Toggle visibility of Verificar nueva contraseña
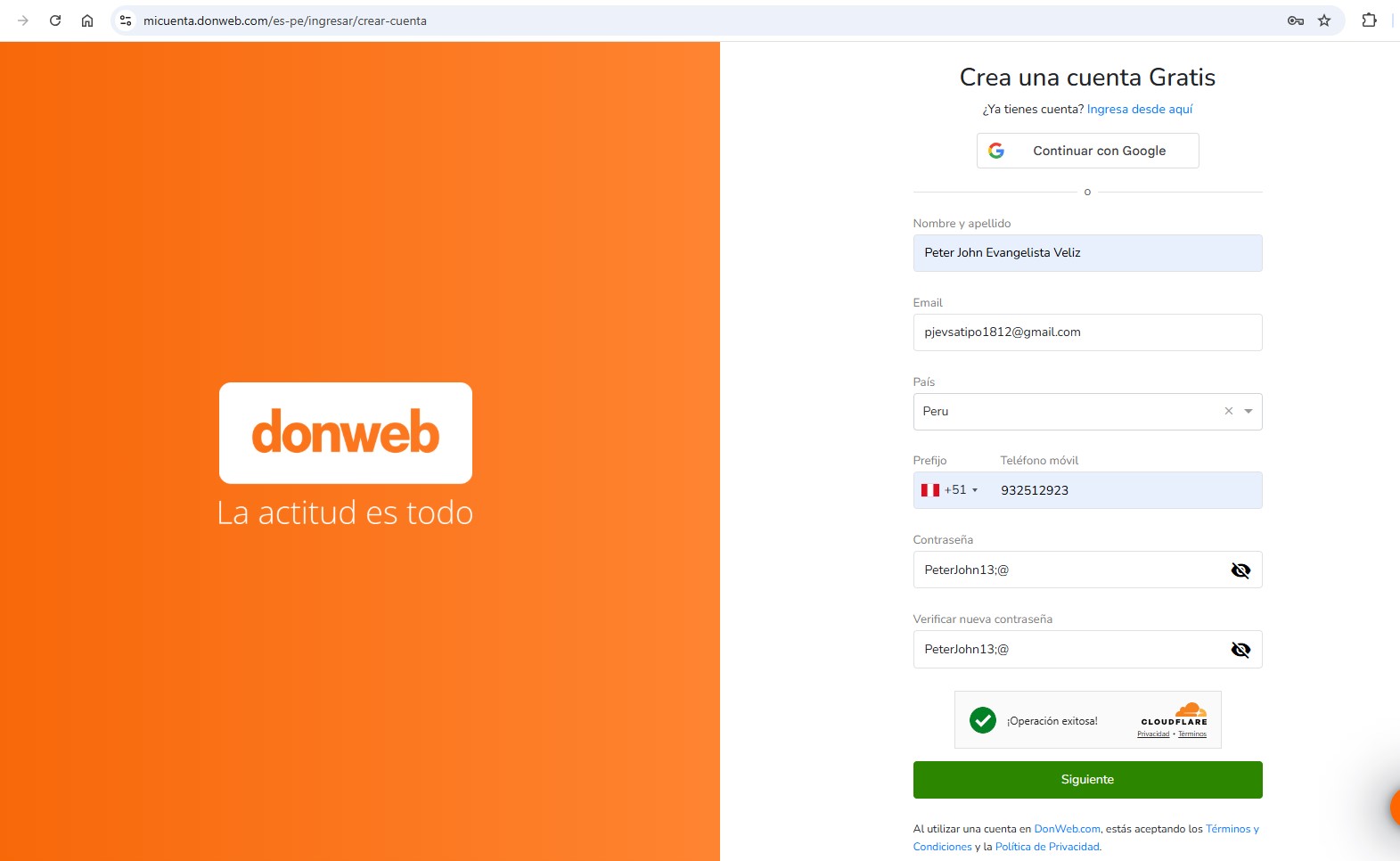This screenshot has height=861, width=1400. click(1240, 650)
